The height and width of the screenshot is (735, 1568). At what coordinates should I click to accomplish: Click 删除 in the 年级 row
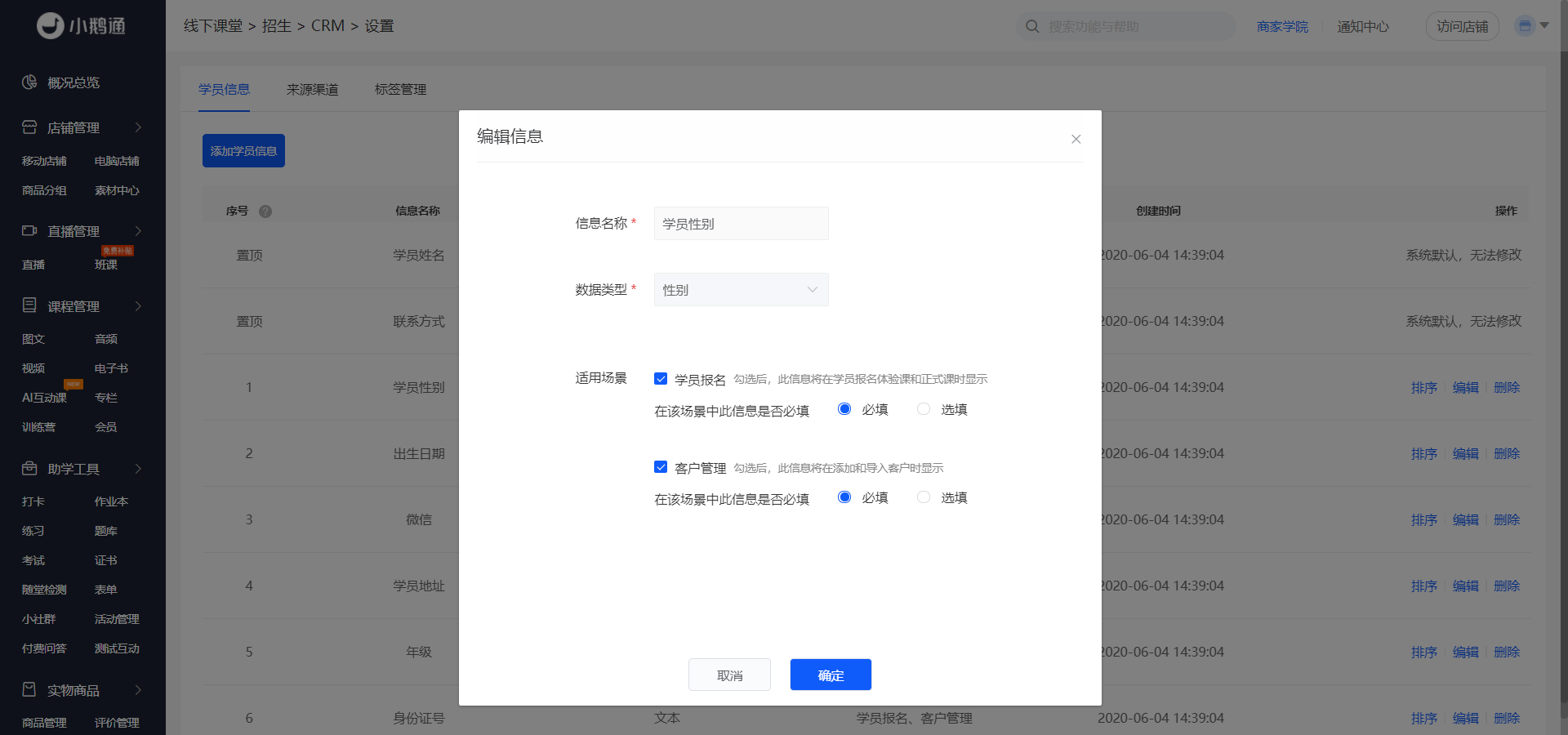1507,652
